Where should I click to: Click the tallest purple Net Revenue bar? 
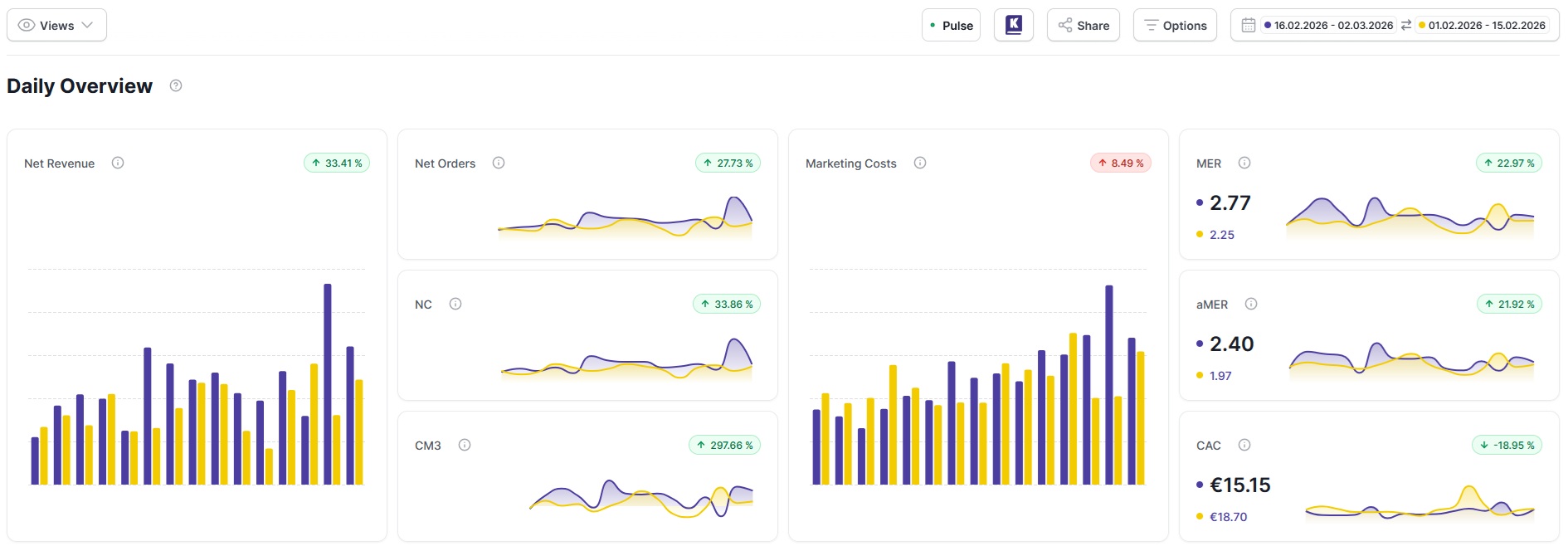(328, 382)
